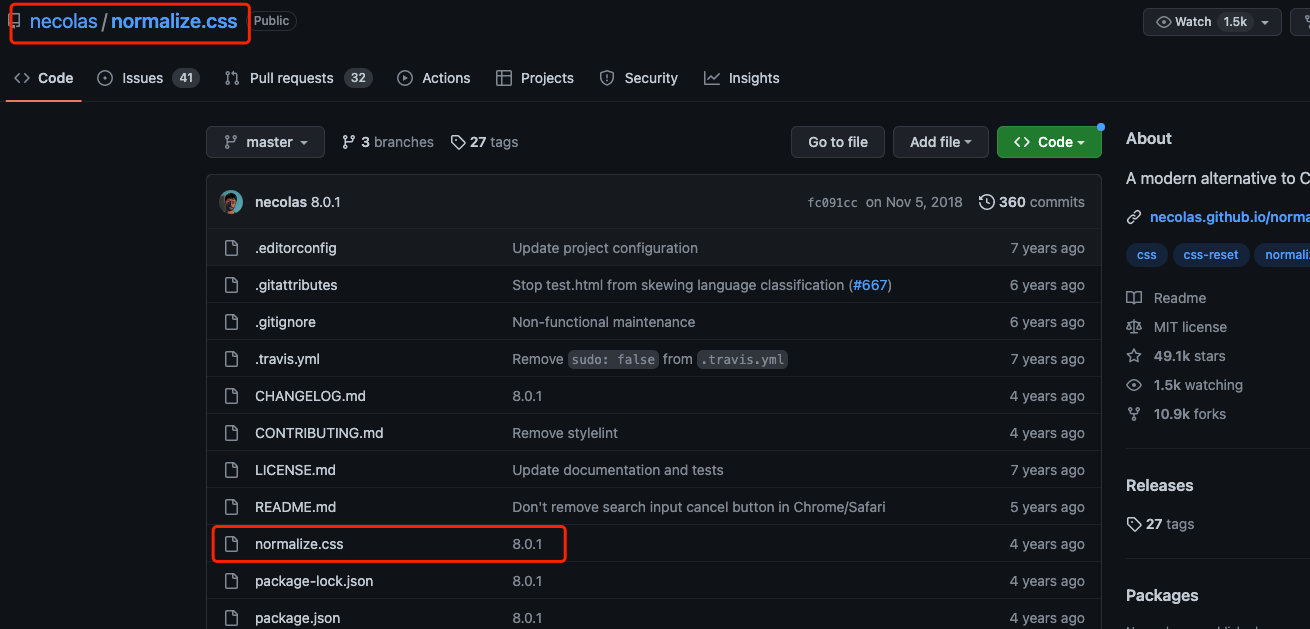1310x629 pixels.
Task: Click the MIT license scale icon
Action: (x=1134, y=327)
